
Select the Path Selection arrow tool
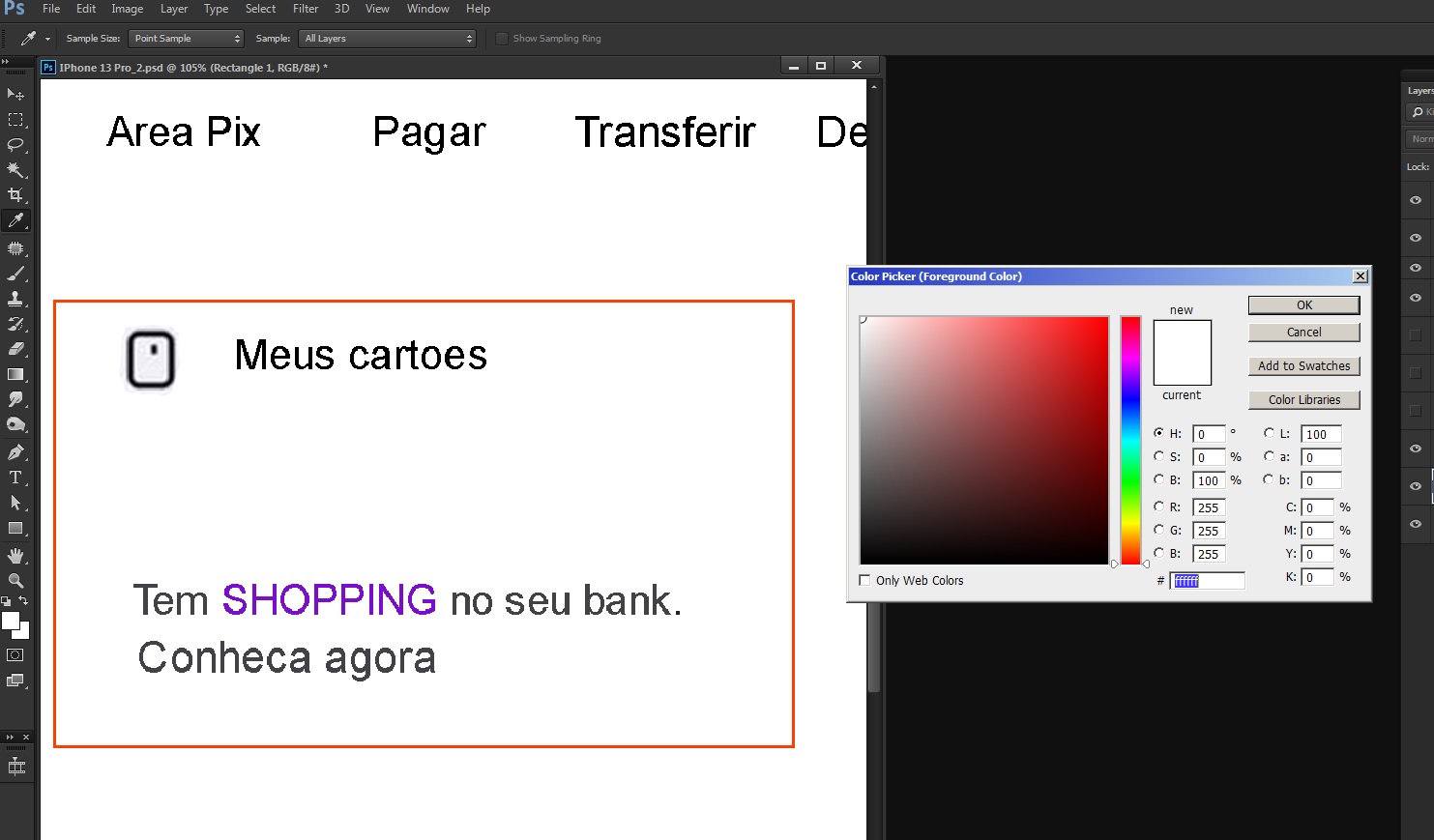click(15, 503)
